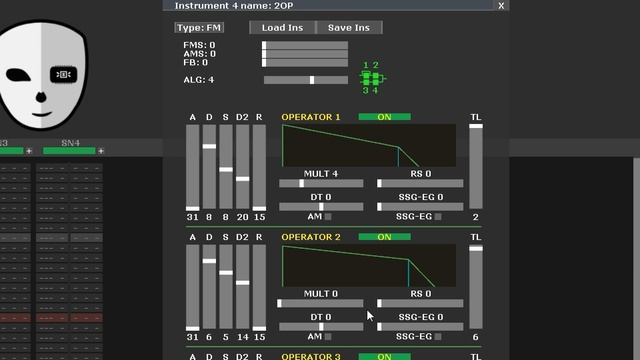Image resolution: width=640 pixels, height=360 pixels.
Task: Adjust the ALG algorithm slider
Action: 306,80
